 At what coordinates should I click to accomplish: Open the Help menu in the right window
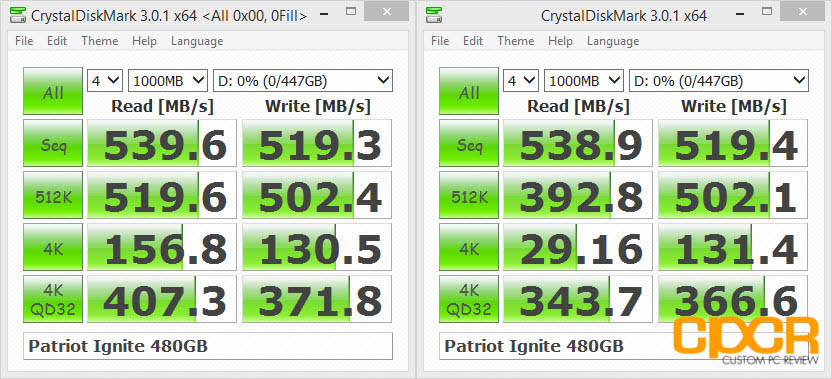tap(560, 41)
